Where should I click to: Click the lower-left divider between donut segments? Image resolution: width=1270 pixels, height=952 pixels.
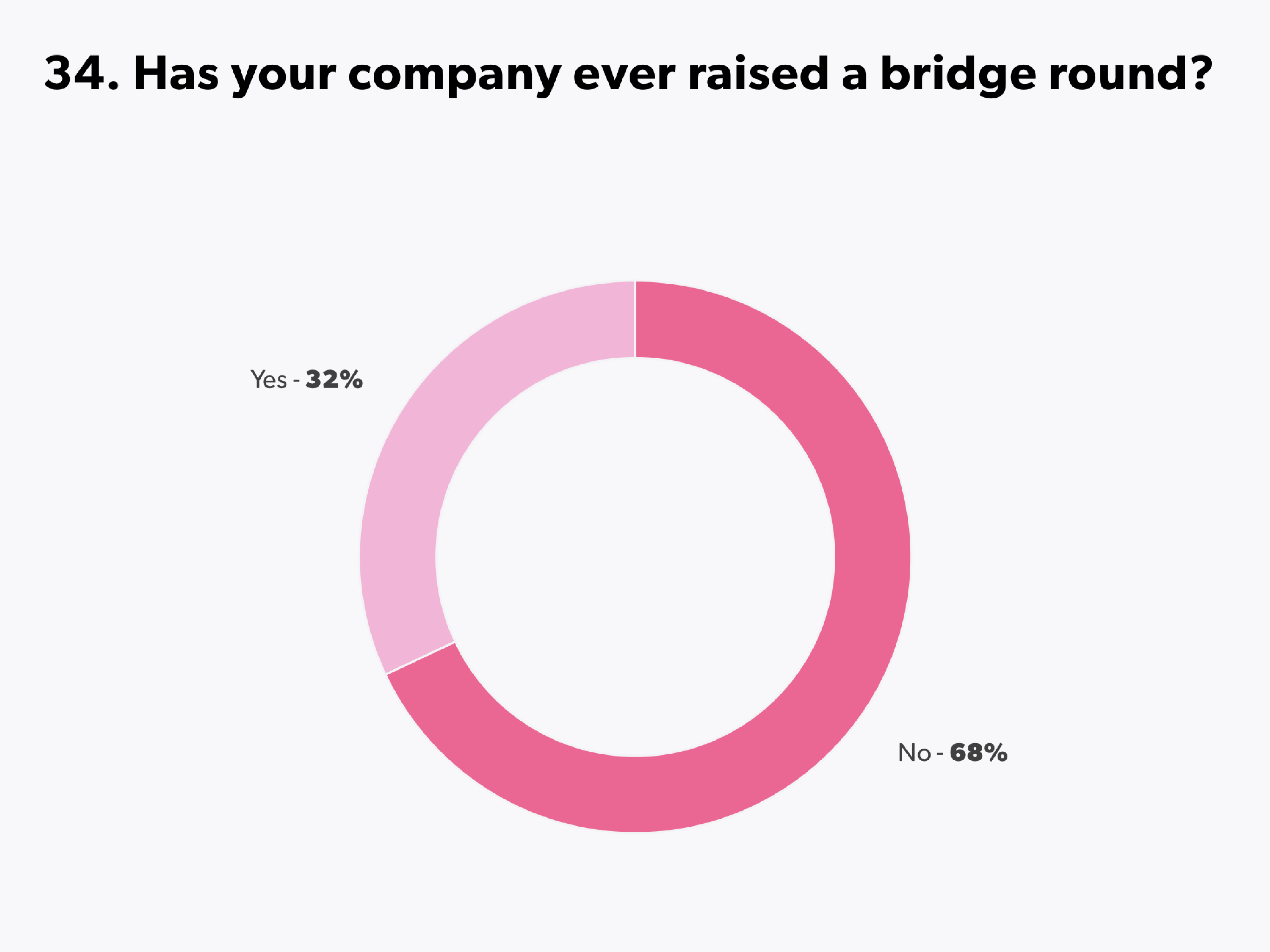(x=420, y=658)
